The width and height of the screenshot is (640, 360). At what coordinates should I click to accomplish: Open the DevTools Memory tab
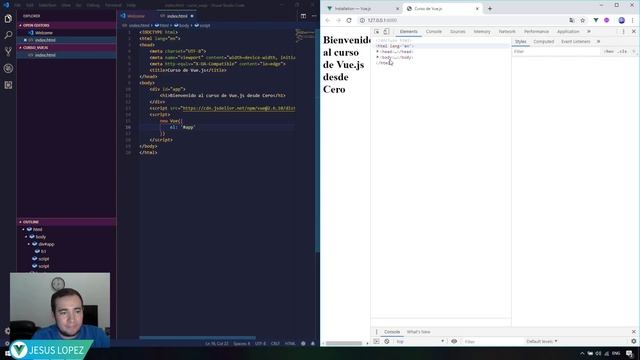click(x=482, y=31)
